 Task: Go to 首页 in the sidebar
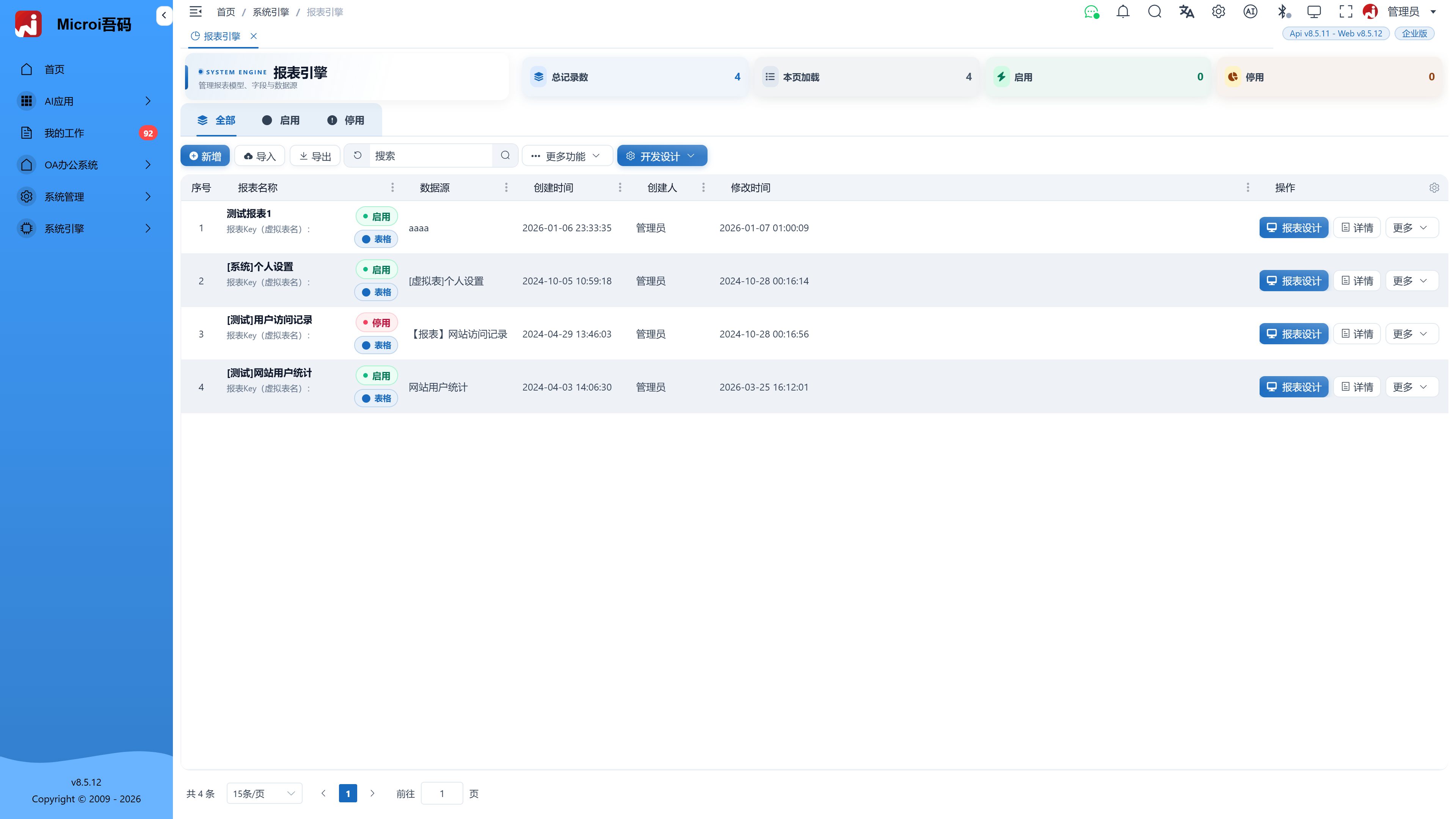(x=86, y=69)
